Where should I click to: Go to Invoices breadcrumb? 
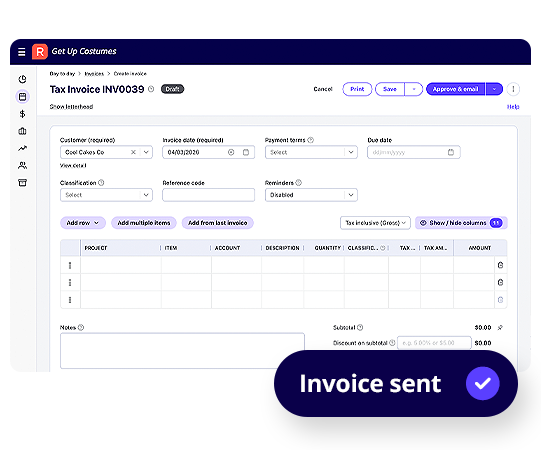(x=94, y=74)
